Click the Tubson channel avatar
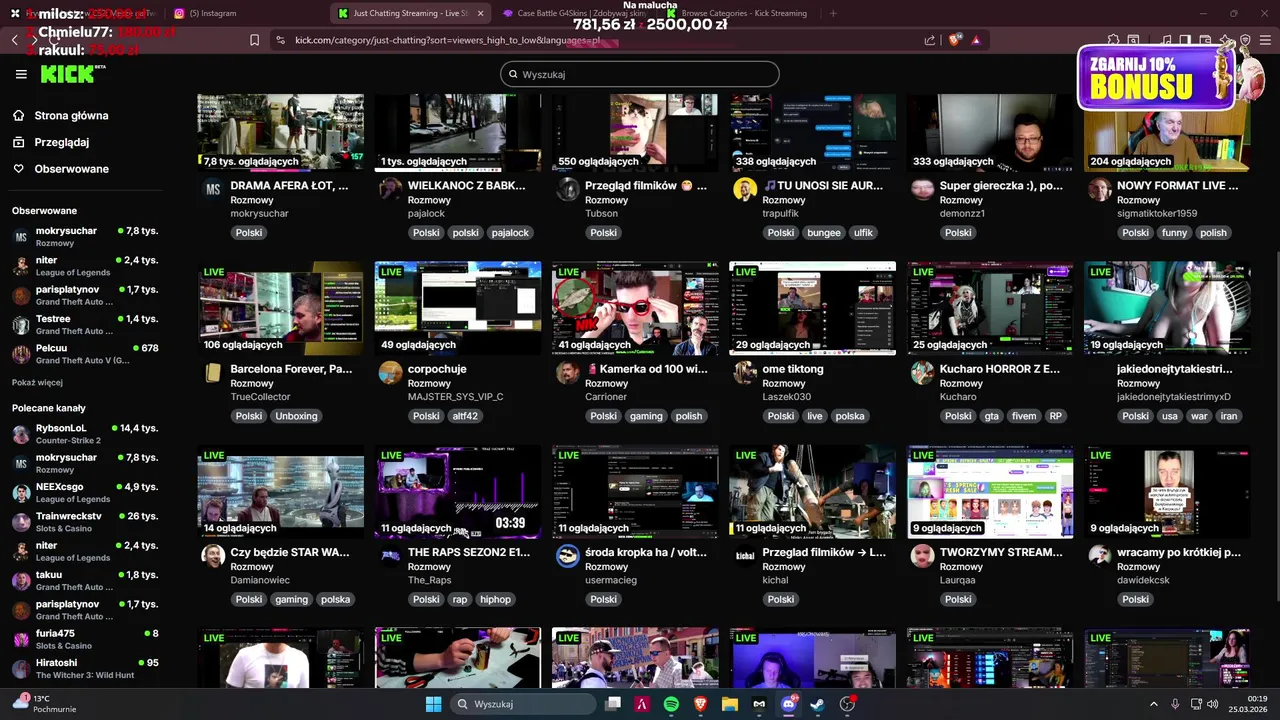This screenshot has height=720, width=1280. (x=568, y=189)
